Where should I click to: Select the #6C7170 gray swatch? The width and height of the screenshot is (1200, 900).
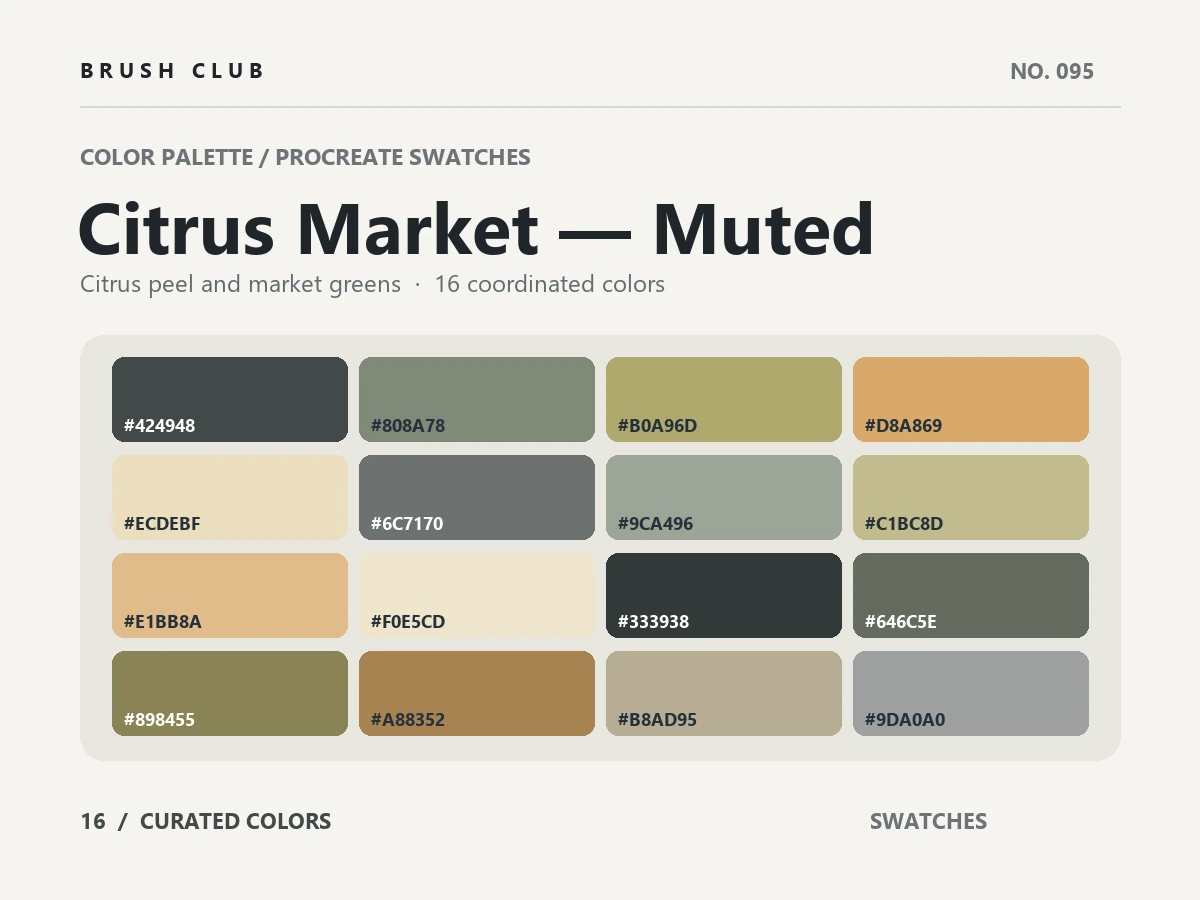pos(477,497)
